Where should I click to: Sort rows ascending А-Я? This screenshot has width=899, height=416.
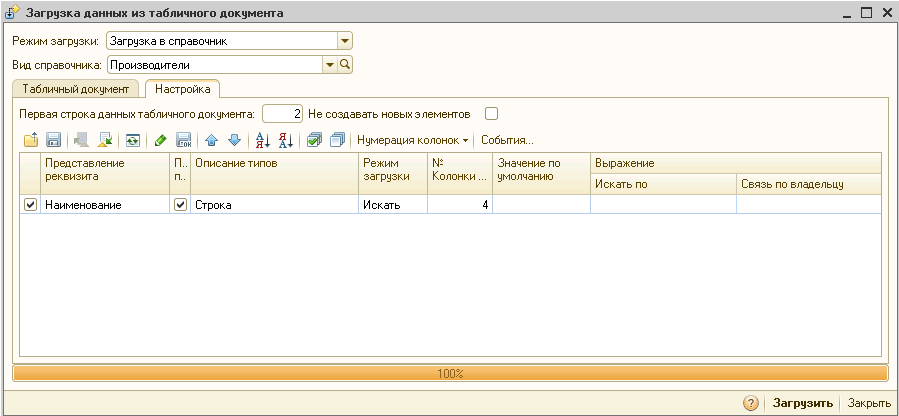coord(263,140)
